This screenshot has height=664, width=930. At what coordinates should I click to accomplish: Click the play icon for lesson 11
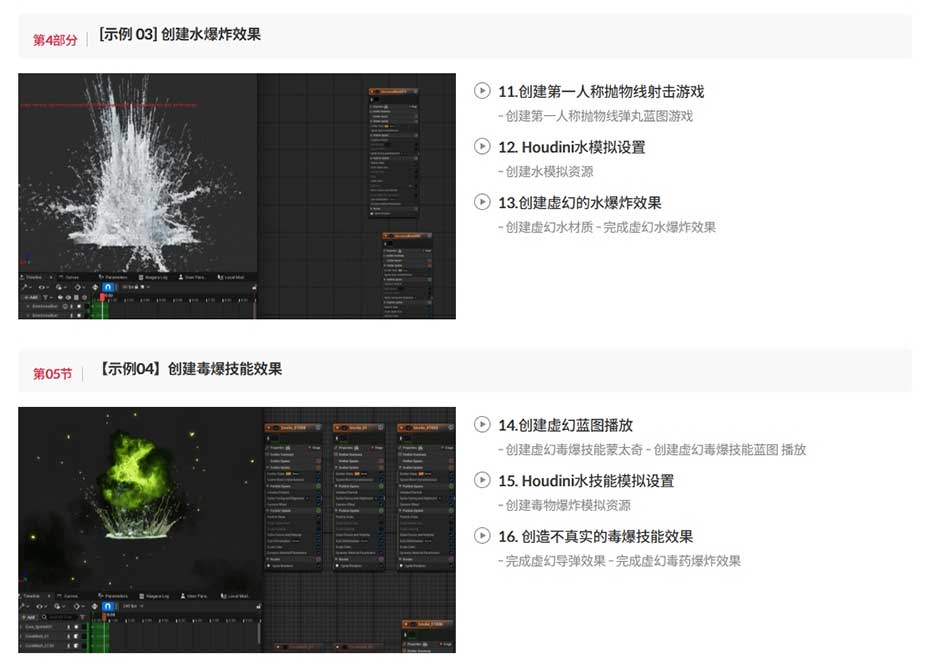tap(482, 91)
